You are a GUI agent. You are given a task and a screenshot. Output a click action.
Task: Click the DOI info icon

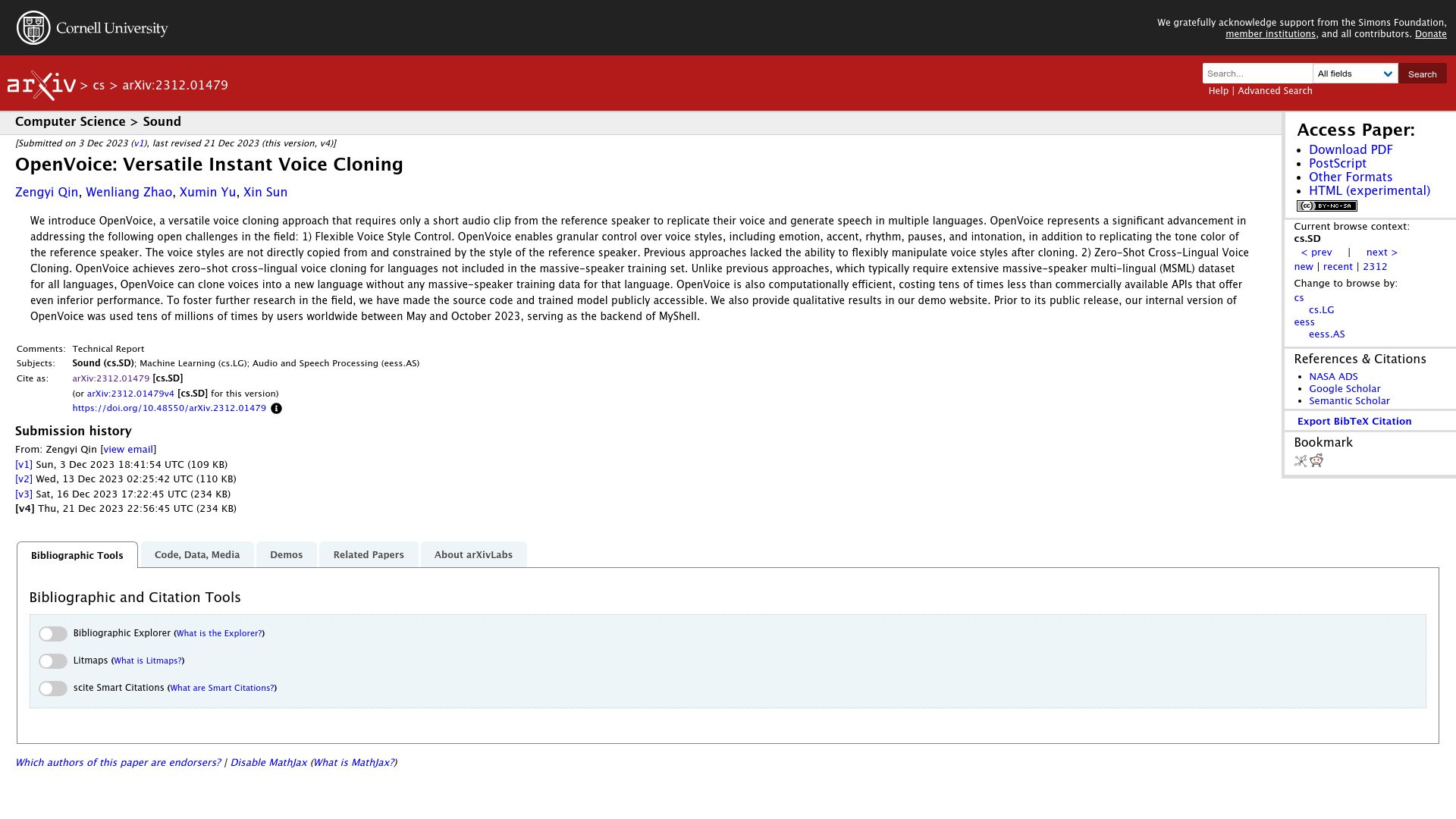pos(276,409)
